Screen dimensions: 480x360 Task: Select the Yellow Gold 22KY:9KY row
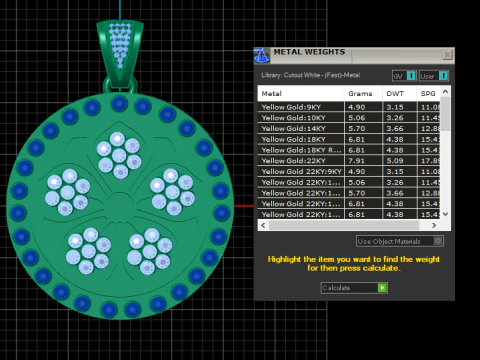coord(349,171)
